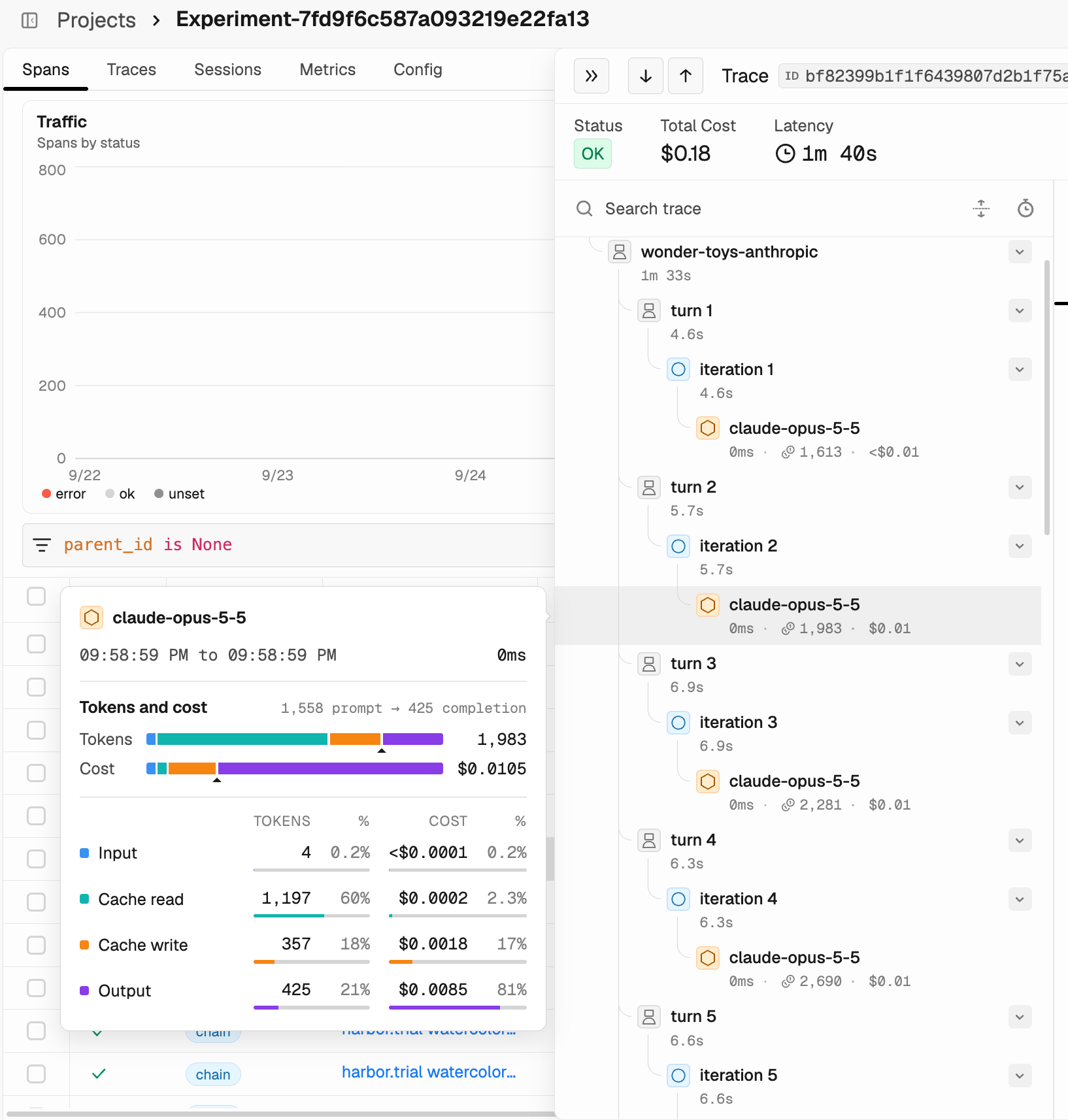Tick the checkbox left of the Cache write row
Viewport: 1068px width, 1120px height.
36,945
